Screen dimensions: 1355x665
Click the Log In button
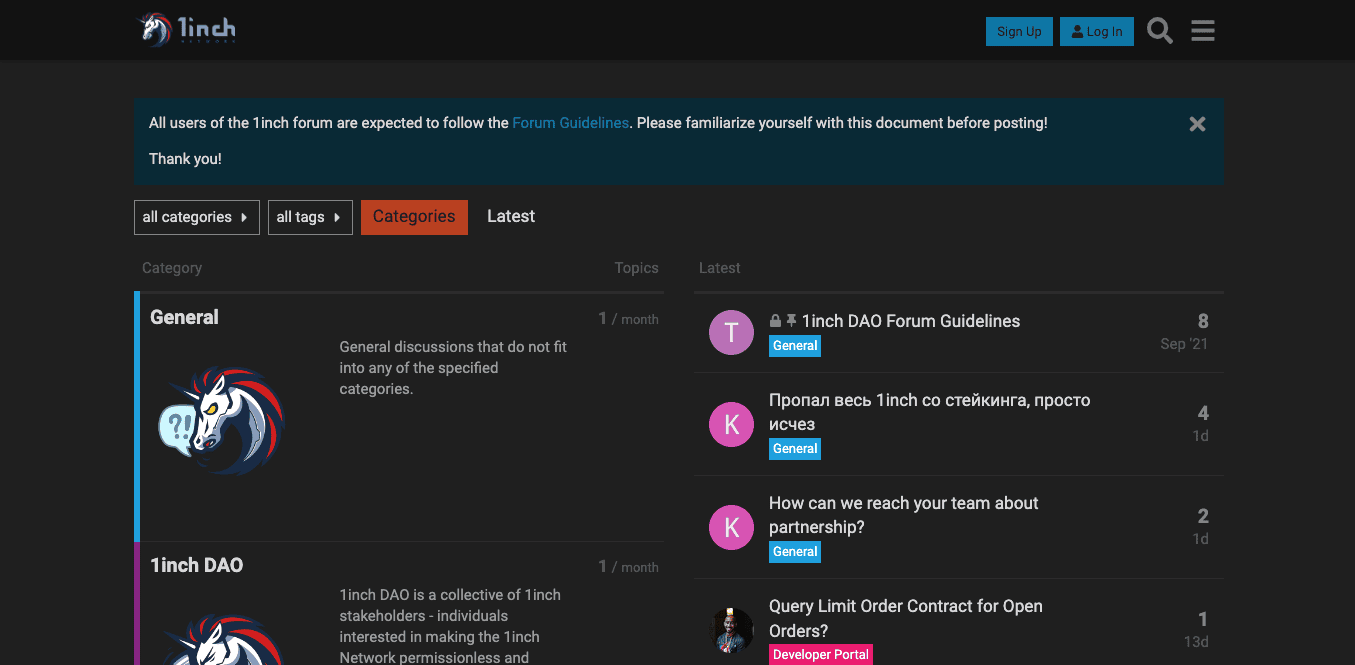1097,31
